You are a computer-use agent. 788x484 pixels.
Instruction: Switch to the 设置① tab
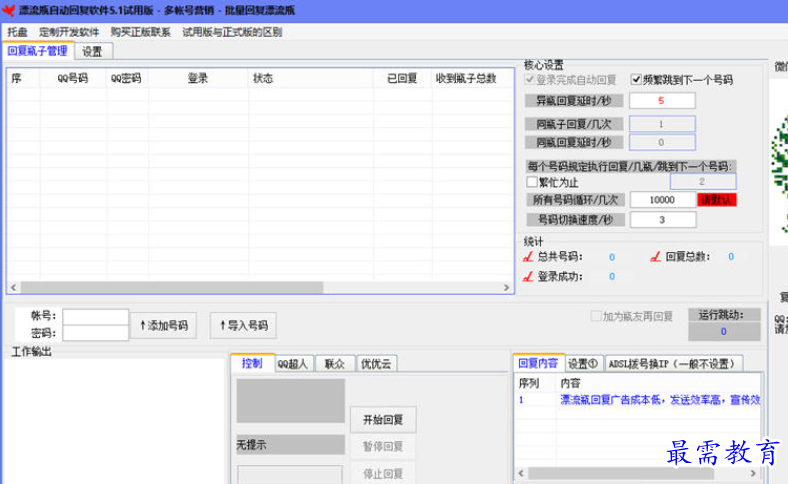[x=583, y=364]
